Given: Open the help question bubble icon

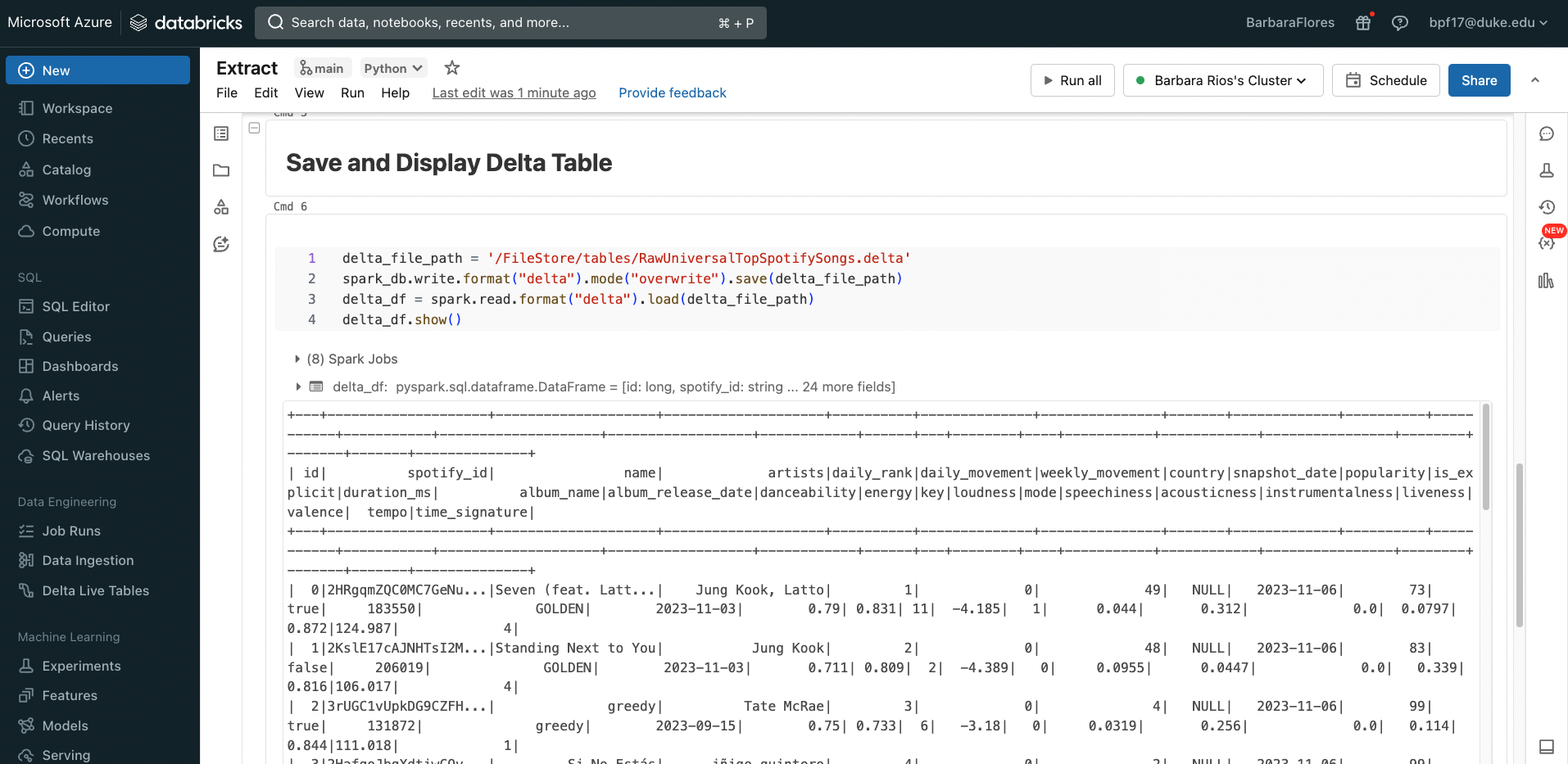Looking at the screenshot, I should [1400, 23].
